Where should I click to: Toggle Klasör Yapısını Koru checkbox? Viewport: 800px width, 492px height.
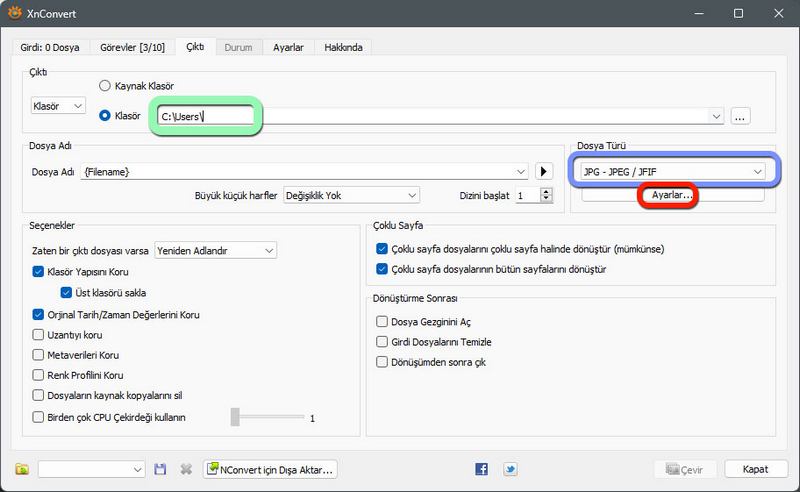(38, 272)
